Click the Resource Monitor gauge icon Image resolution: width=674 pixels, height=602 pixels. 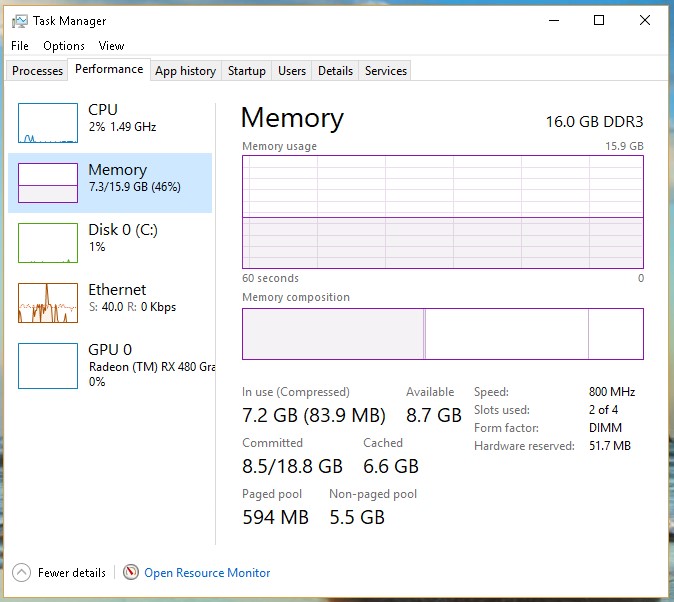click(131, 573)
